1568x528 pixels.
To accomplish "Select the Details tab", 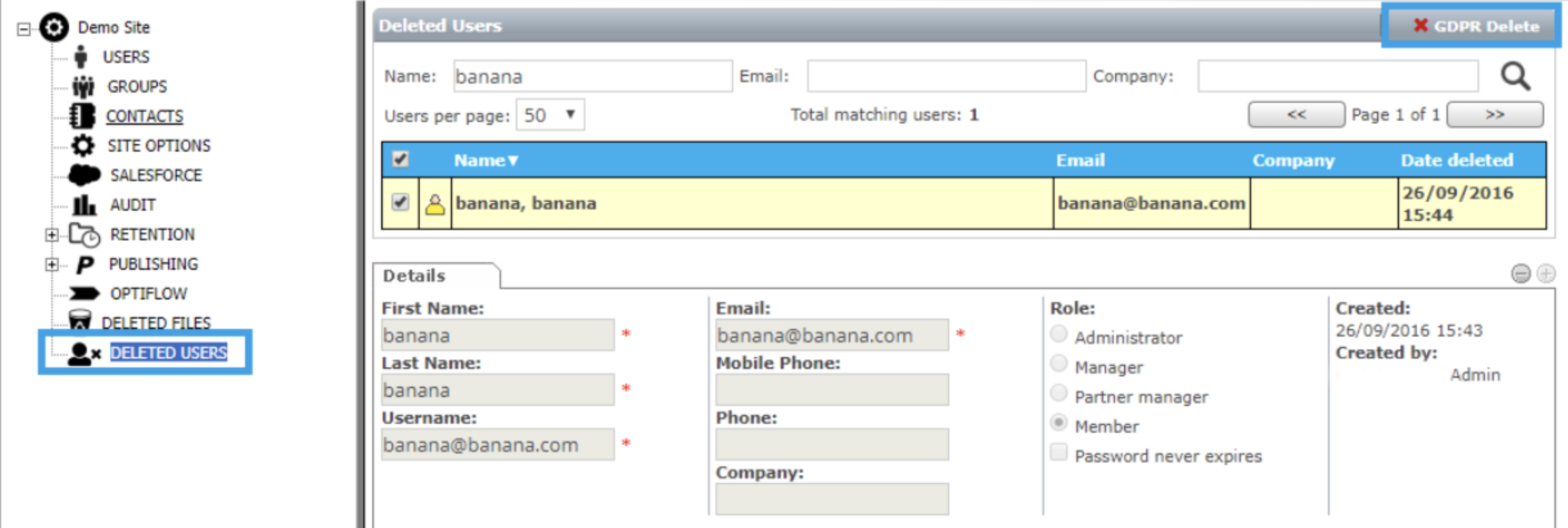I will coord(414,276).
